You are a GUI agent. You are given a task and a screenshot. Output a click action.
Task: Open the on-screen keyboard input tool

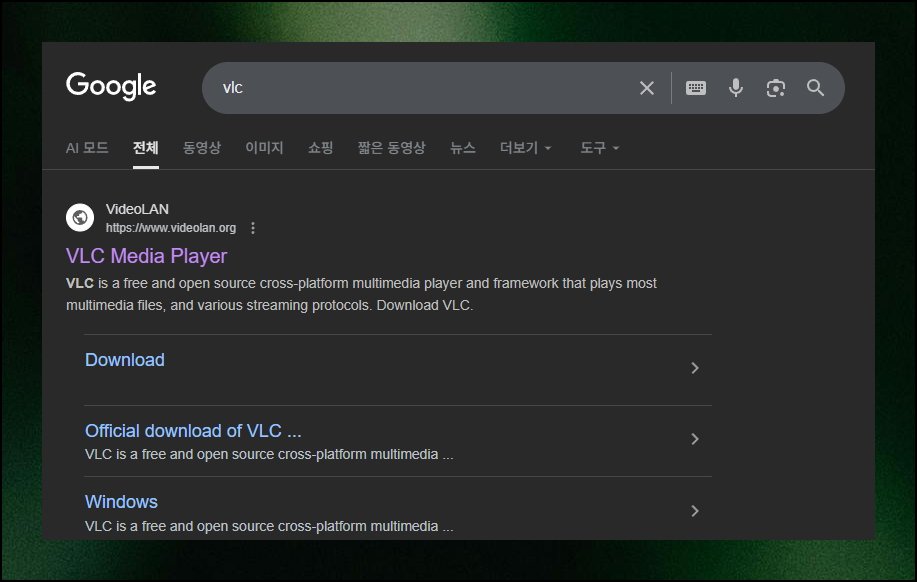tap(695, 88)
